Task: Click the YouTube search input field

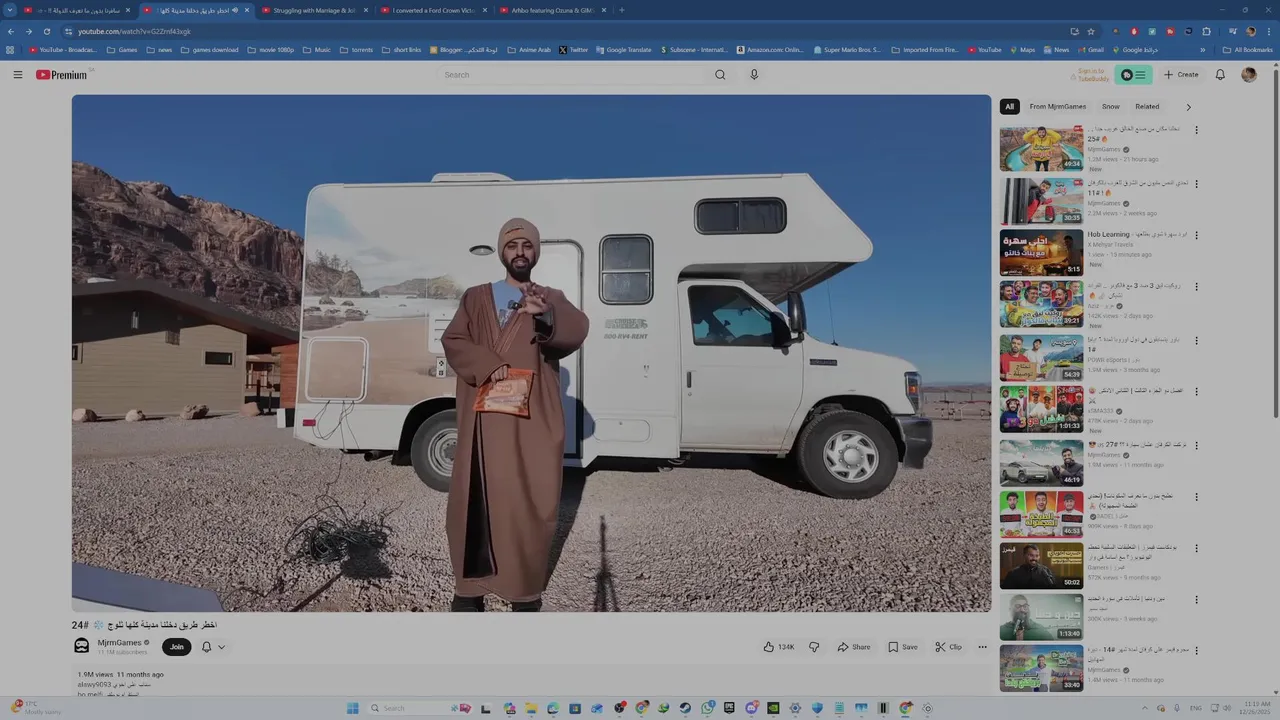Action: click(570, 75)
